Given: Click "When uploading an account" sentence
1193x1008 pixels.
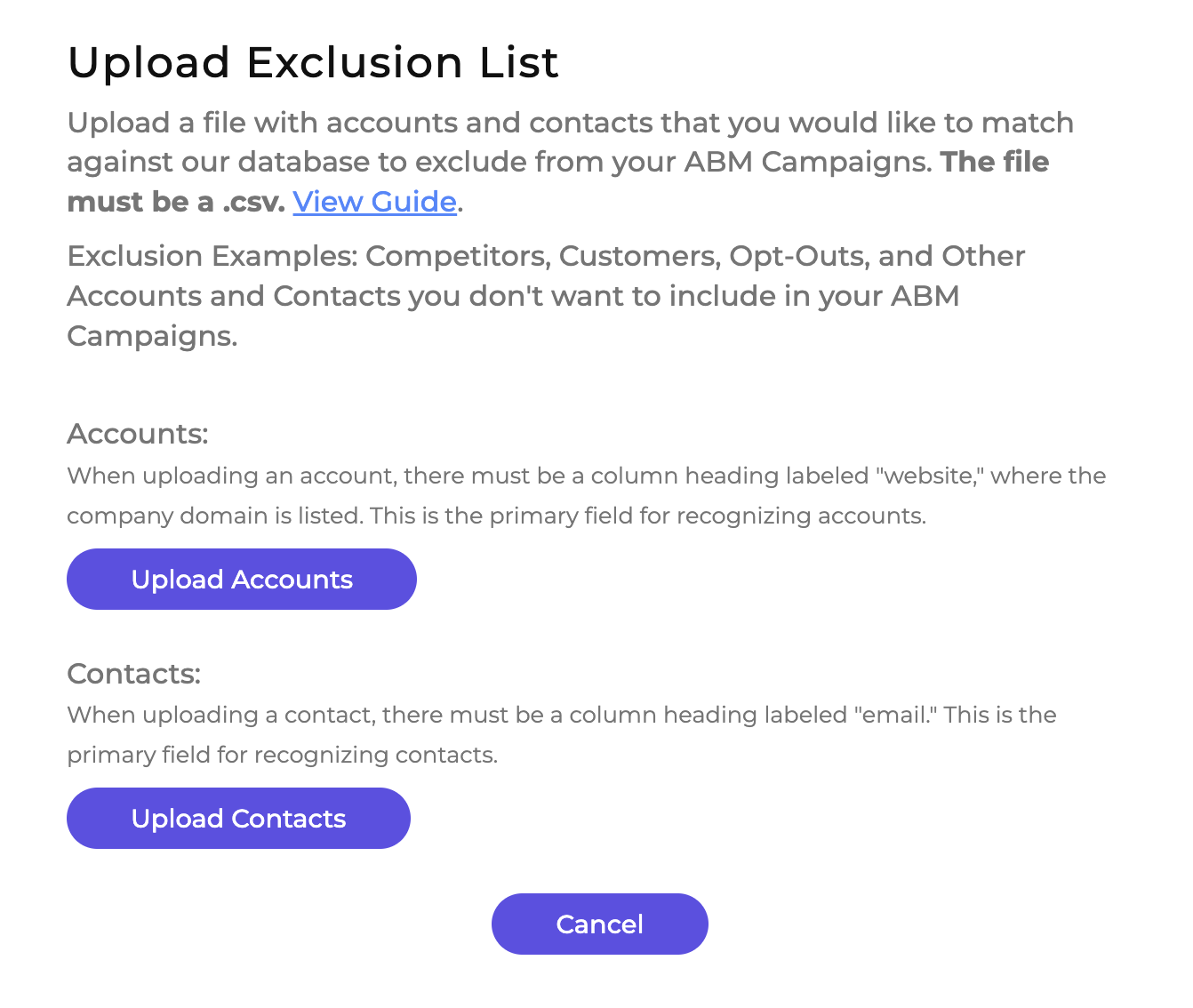Looking at the screenshot, I should (230, 476).
